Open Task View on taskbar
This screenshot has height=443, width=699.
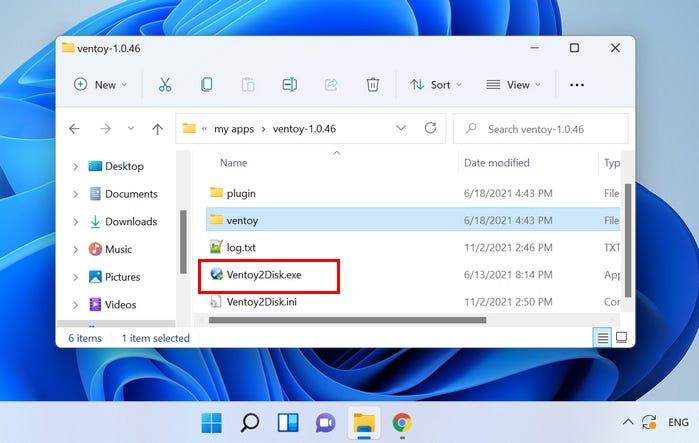(x=288, y=422)
